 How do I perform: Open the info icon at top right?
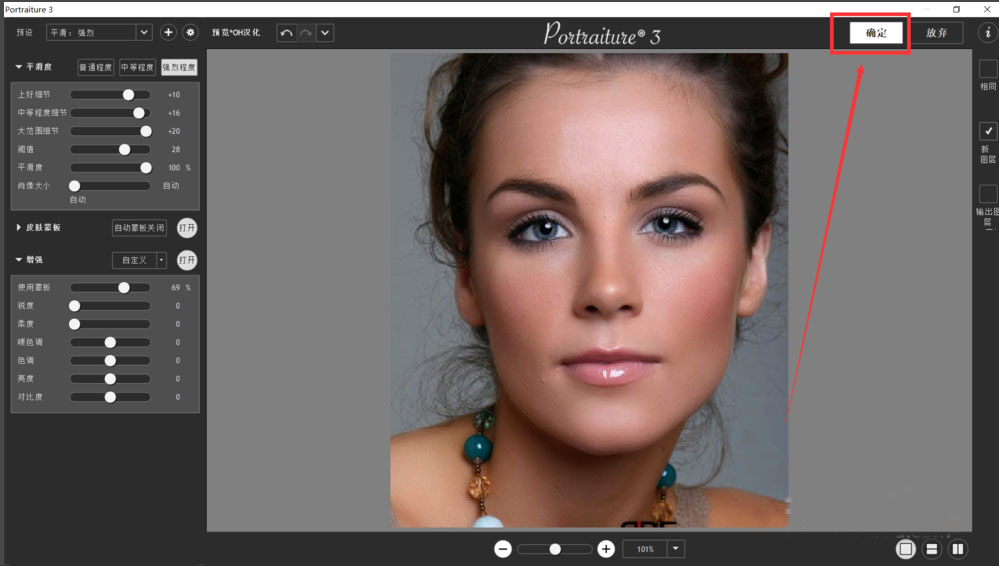pos(988,33)
